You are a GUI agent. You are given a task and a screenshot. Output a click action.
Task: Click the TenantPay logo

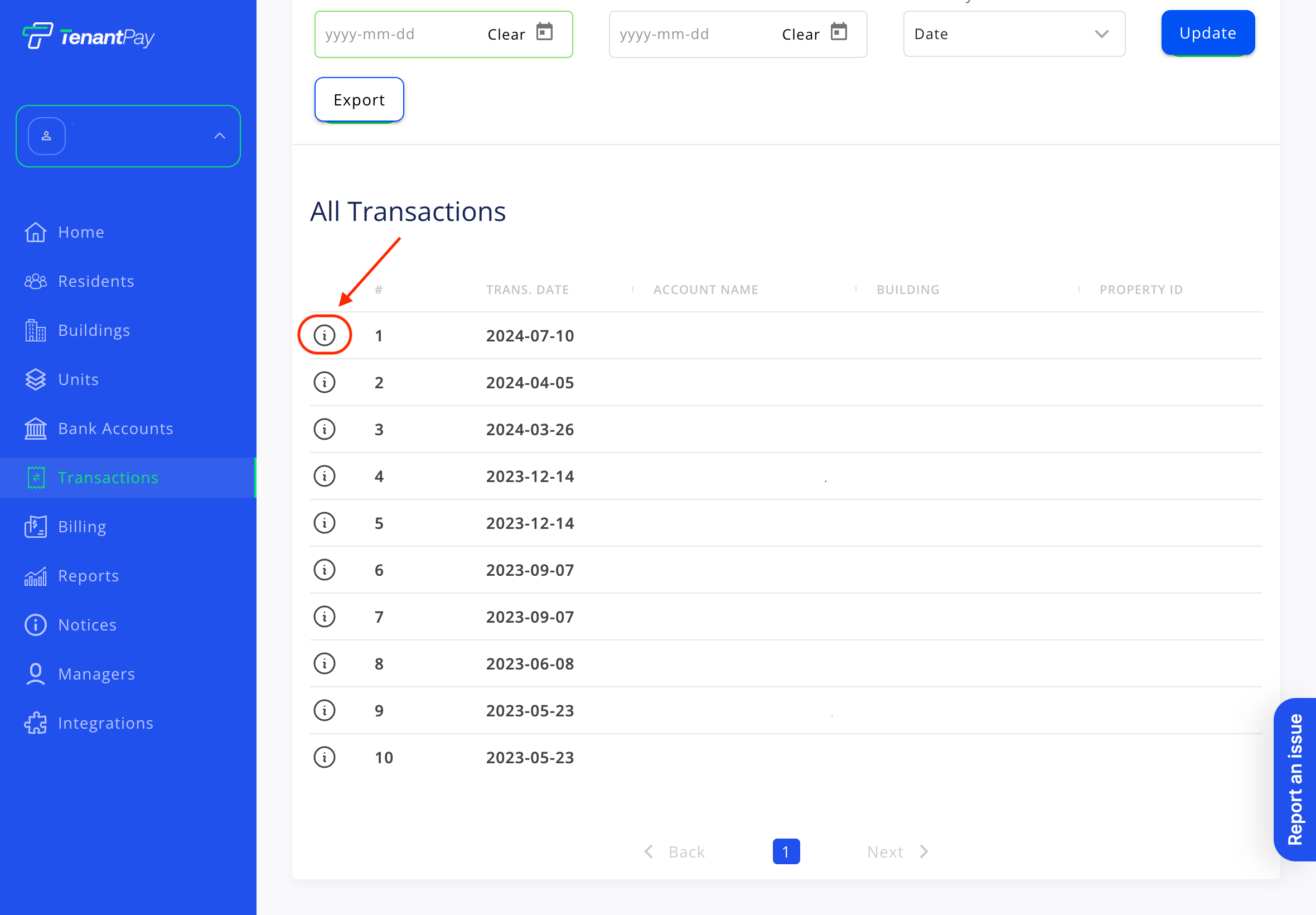point(89,36)
